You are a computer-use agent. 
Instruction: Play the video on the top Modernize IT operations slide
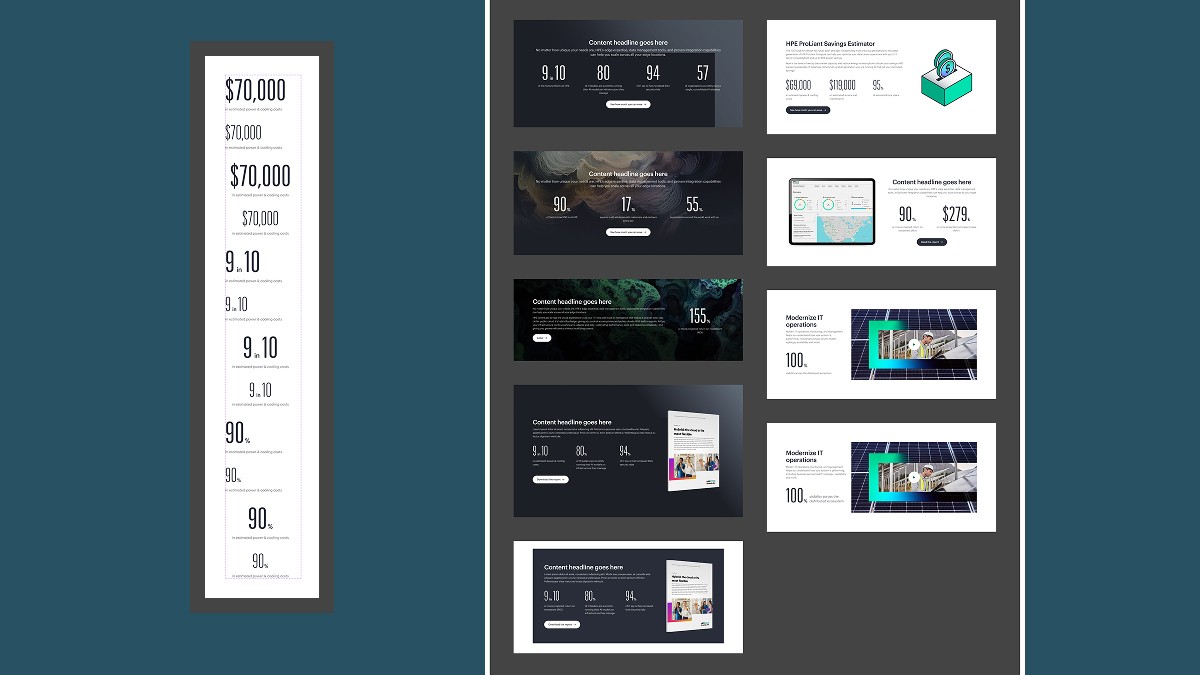point(914,345)
